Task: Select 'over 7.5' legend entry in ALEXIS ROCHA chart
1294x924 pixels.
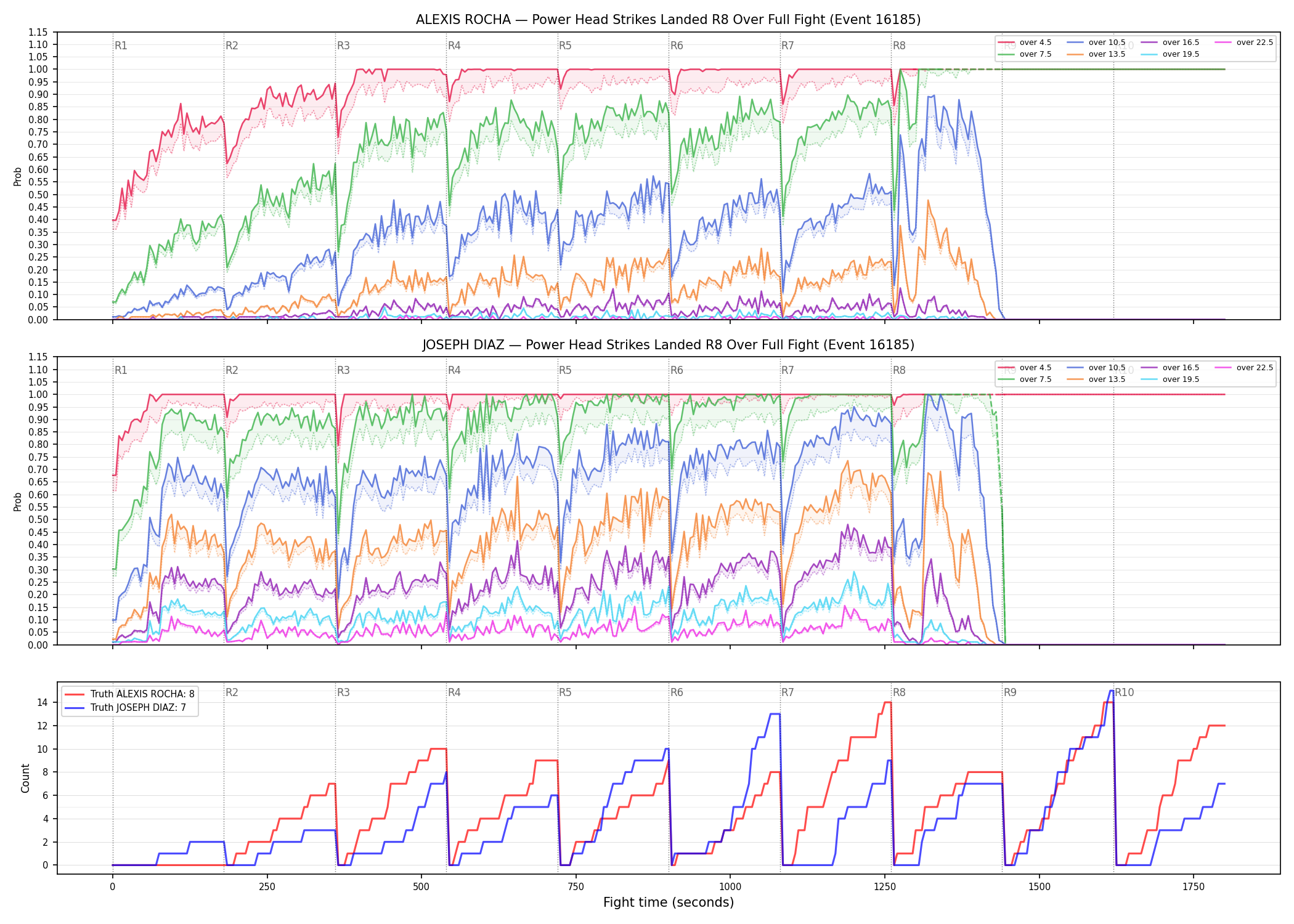Action: (x=1024, y=54)
